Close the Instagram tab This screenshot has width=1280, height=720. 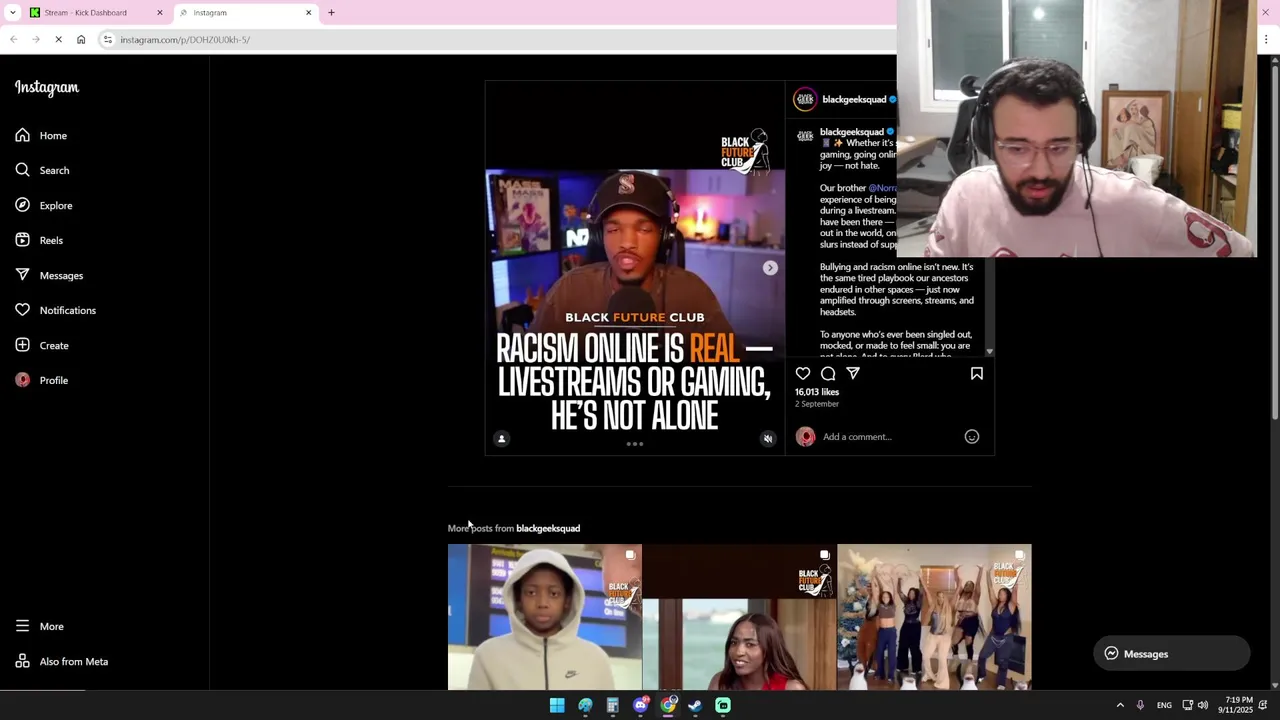pyautogui.click(x=308, y=13)
